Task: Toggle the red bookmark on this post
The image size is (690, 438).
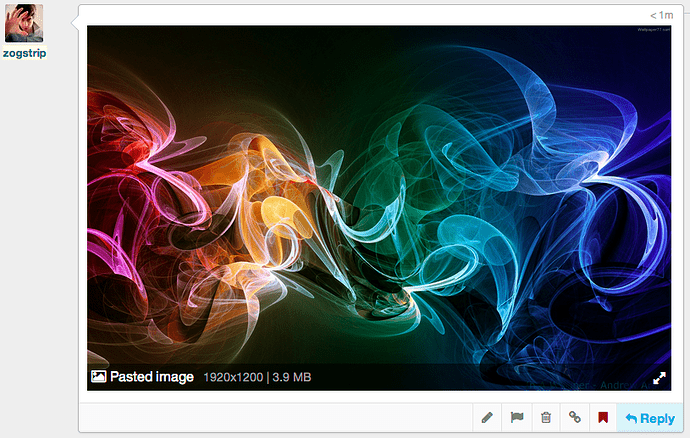Action: (603, 418)
